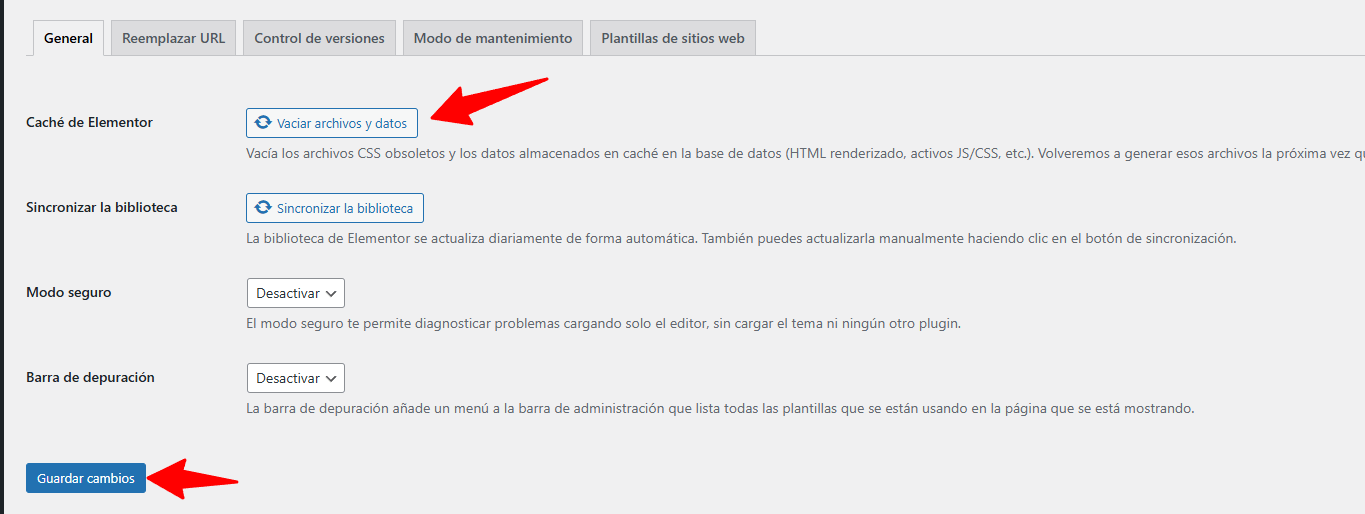The height and width of the screenshot is (514, 1365).
Task: Click the safe mode description text
Action: point(603,324)
